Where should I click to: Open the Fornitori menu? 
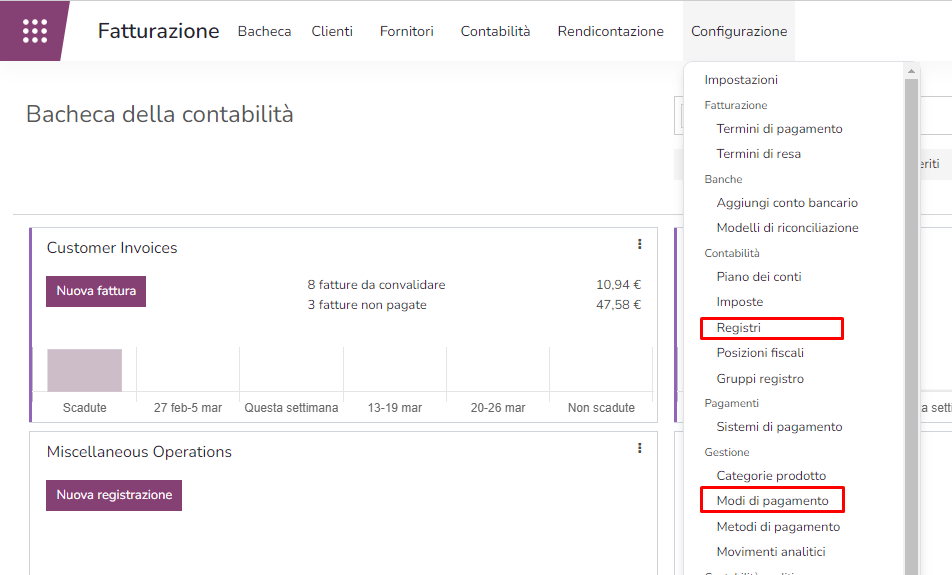[x=406, y=31]
